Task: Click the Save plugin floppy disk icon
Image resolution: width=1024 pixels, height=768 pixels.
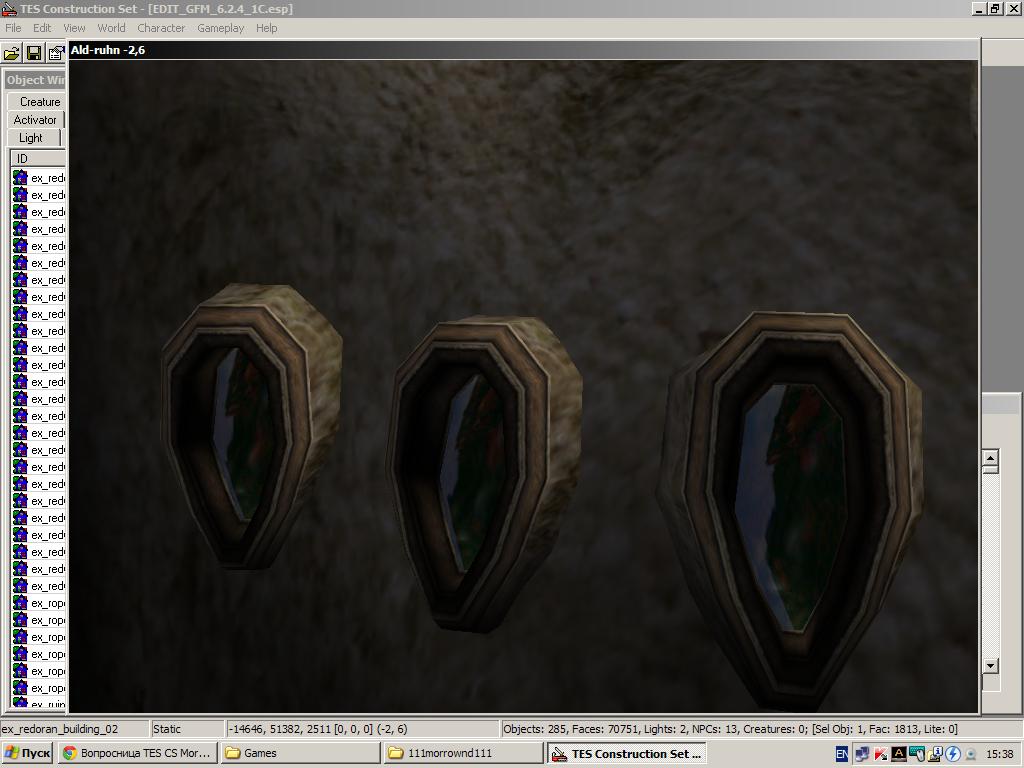Action: [x=34, y=54]
